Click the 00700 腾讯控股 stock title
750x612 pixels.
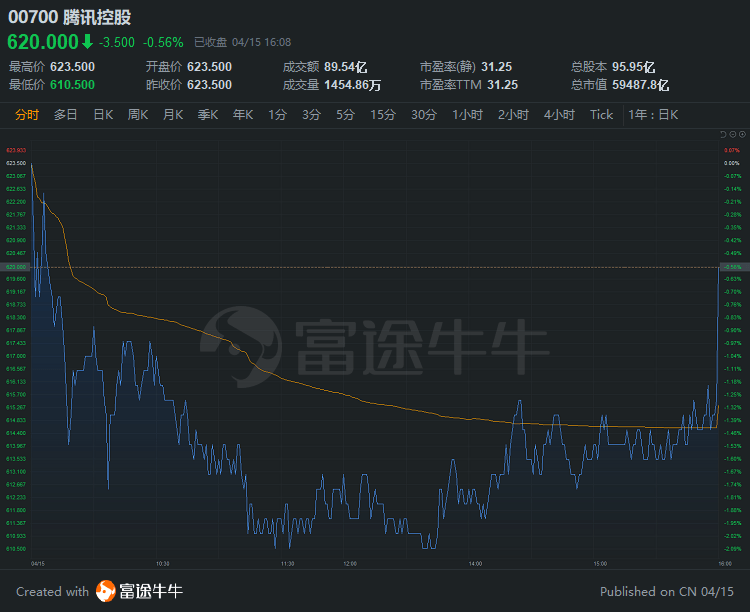(70, 17)
